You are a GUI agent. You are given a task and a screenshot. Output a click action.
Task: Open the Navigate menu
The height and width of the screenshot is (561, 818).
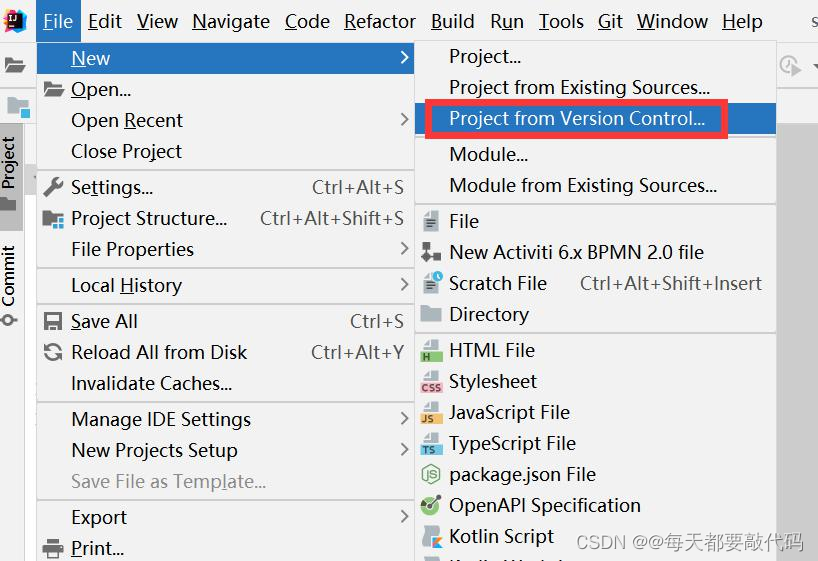tap(231, 21)
